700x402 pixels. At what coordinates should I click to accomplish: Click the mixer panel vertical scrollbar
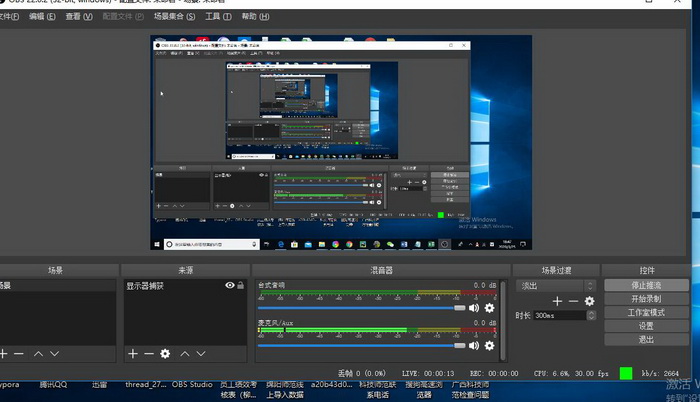point(503,320)
